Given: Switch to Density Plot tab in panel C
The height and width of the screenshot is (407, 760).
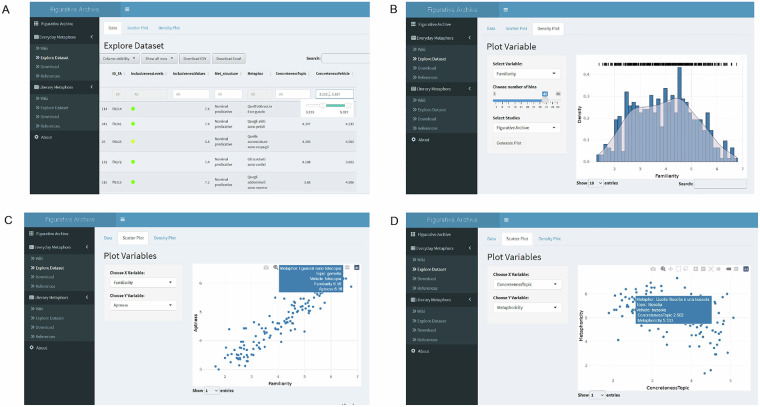Looking at the screenshot, I should (165, 238).
